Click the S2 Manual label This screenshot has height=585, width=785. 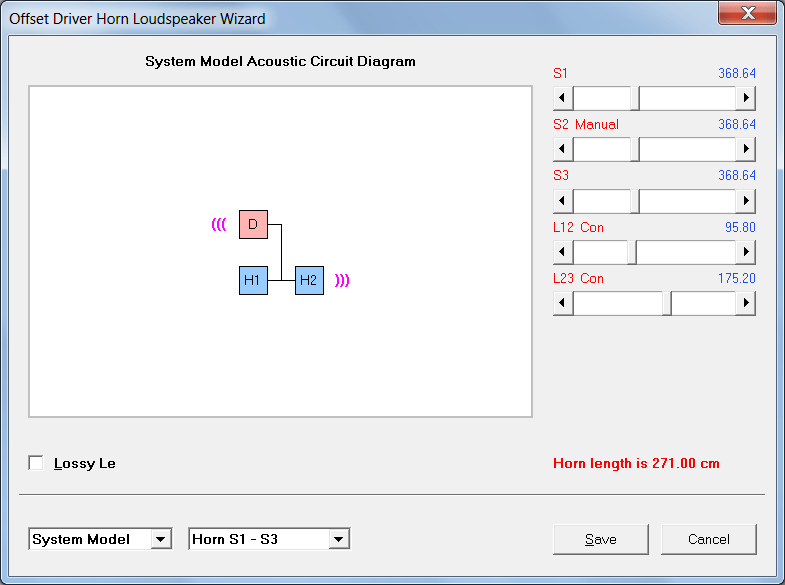click(586, 125)
